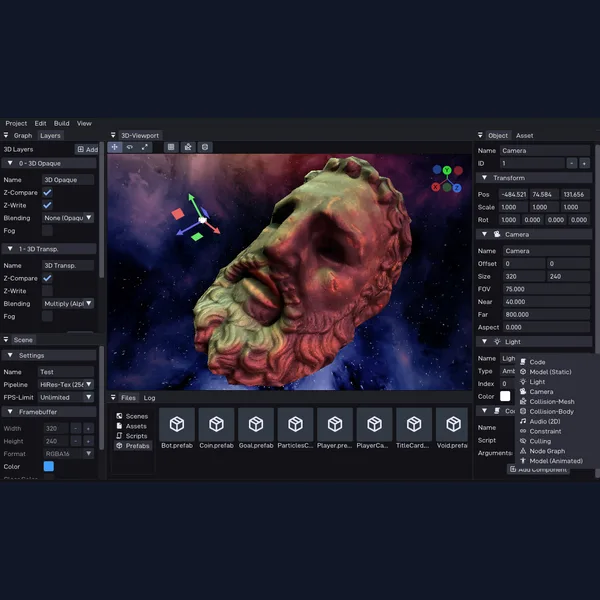
Task: Uncheck Z-Compare for 3D Opaque layer
Action: coord(47,192)
